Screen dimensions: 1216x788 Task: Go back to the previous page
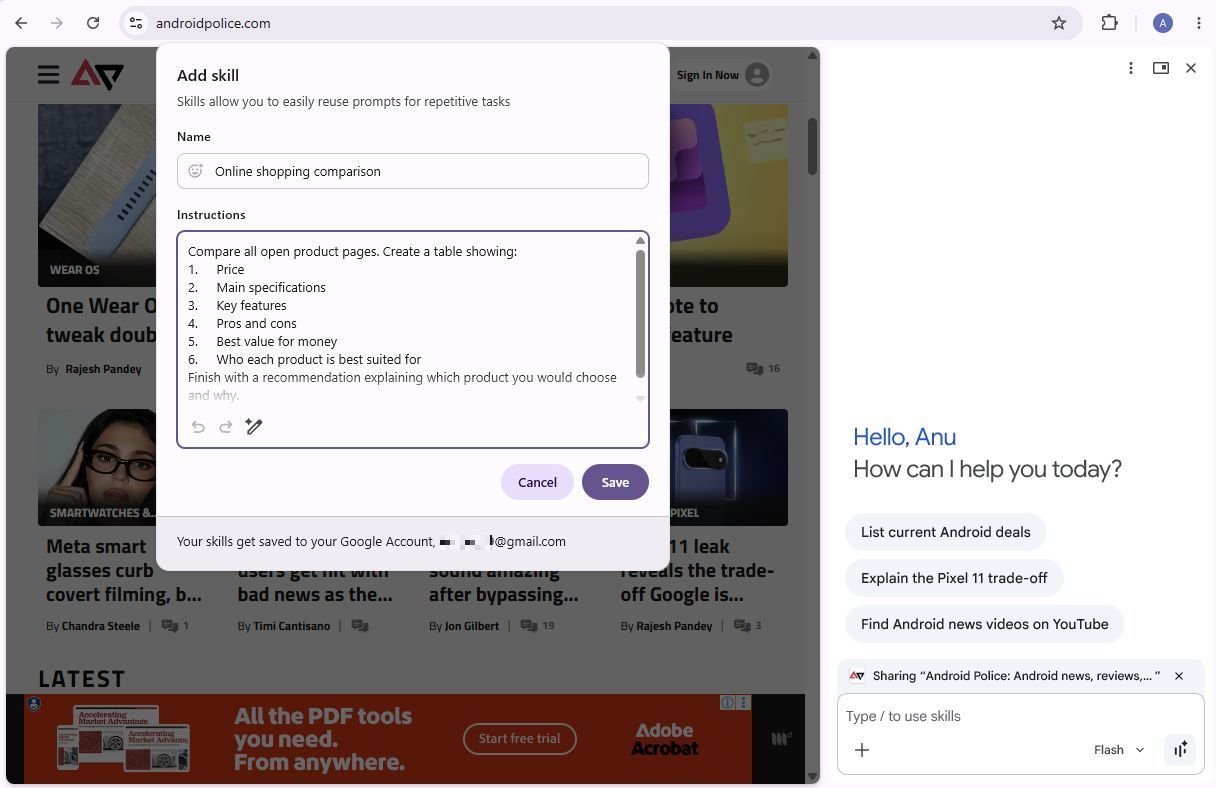point(21,23)
